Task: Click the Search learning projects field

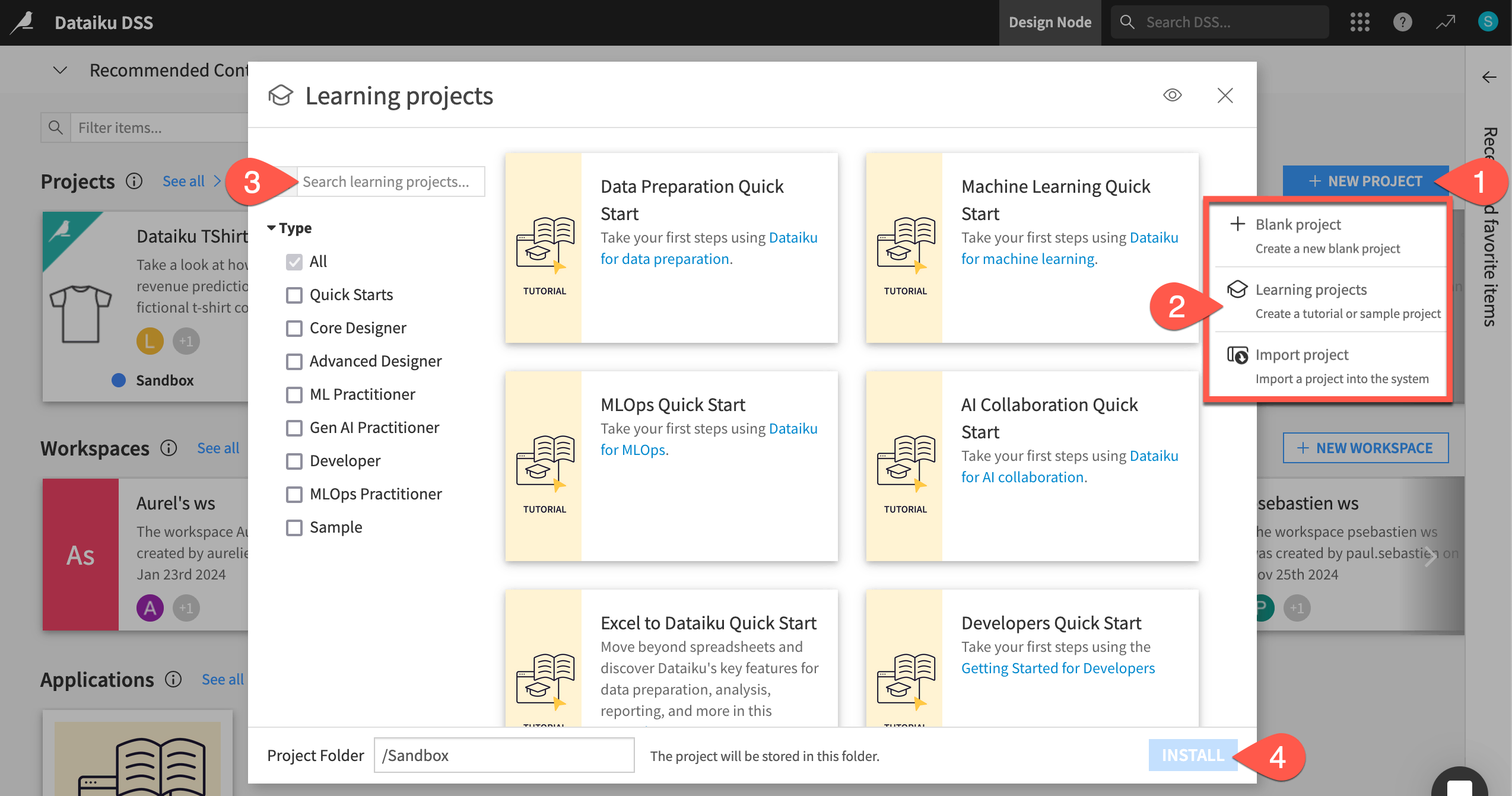Action: (x=390, y=182)
